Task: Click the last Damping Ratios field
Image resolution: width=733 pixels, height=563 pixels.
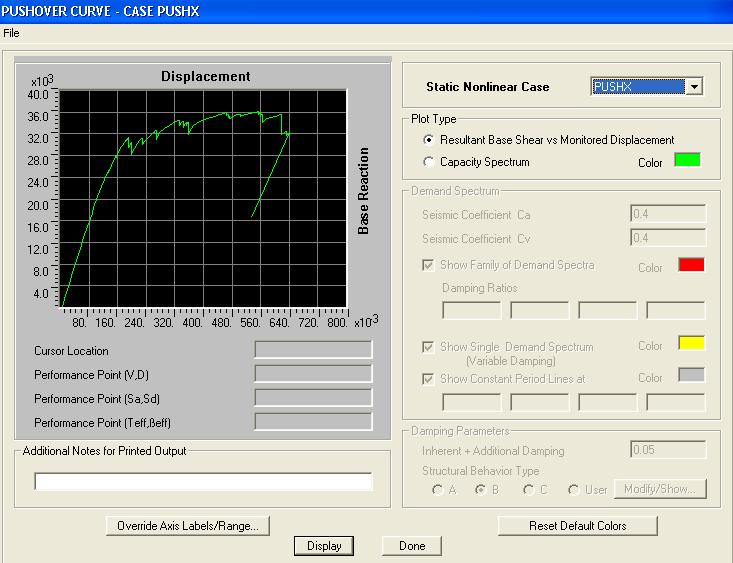Action: 676,310
